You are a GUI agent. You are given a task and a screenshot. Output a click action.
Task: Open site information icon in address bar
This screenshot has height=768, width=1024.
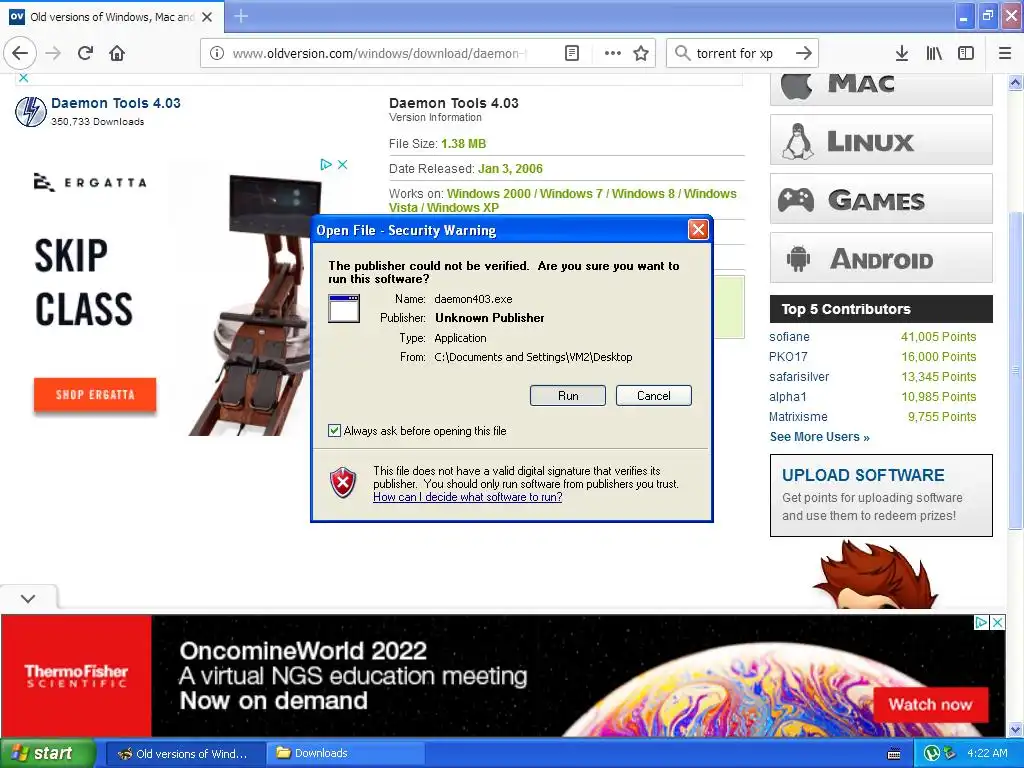coord(217,53)
